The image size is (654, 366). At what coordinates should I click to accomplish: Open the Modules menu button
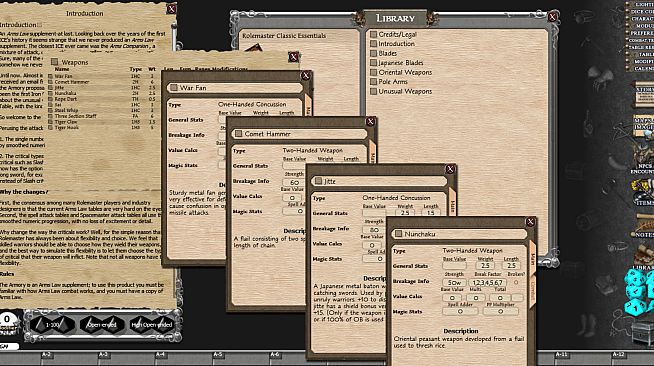tap(641, 26)
